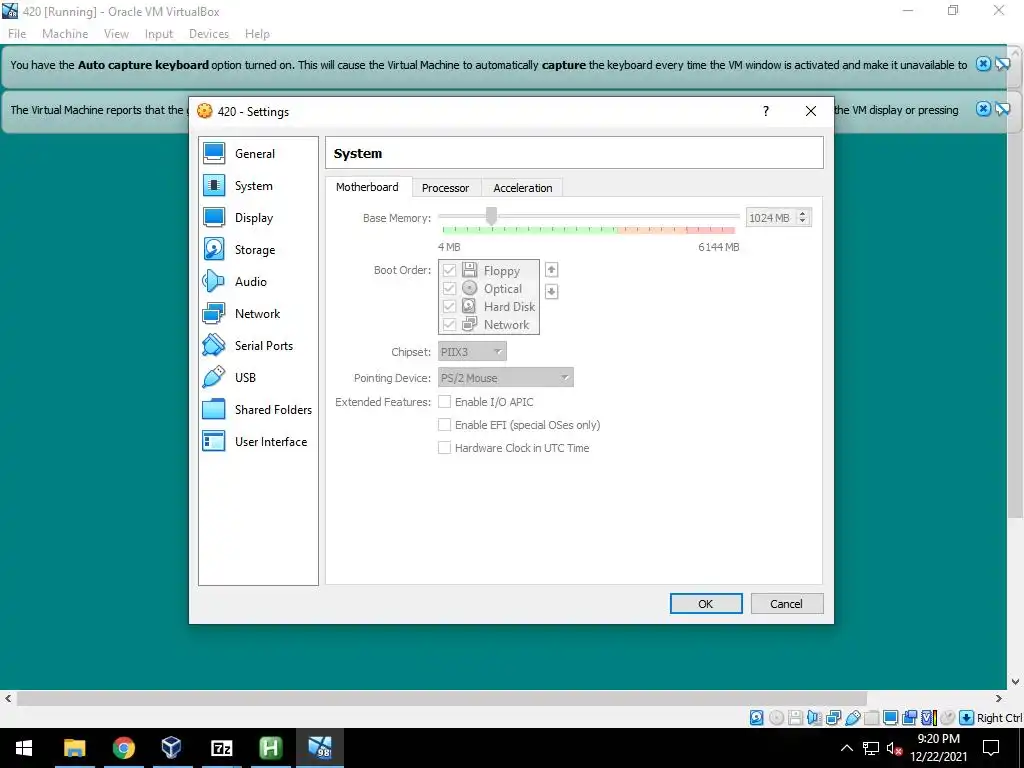Click the Base Memory slider handle
This screenshot has height=768, width=1024.
click(491, 216)
